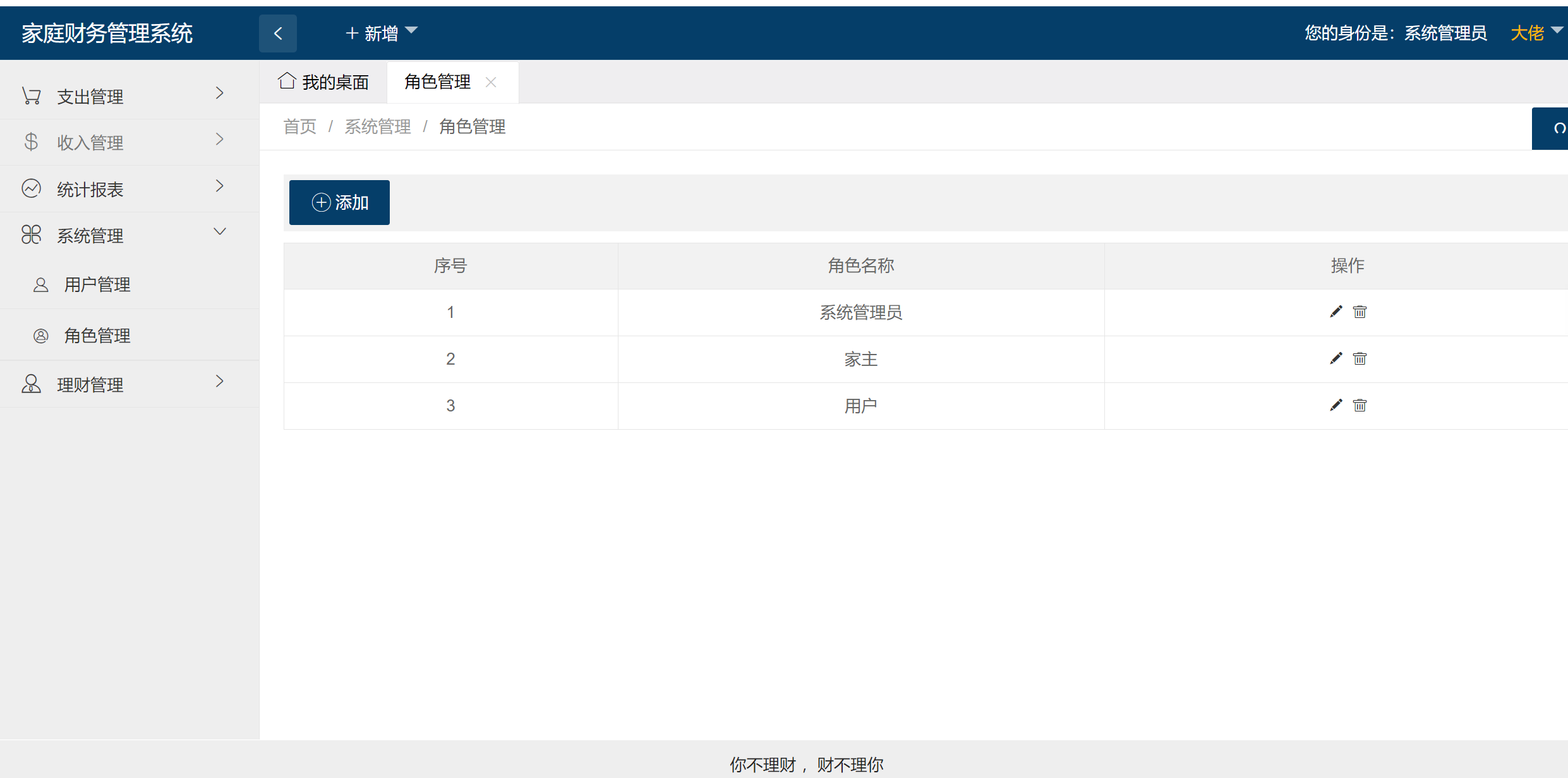The height and width of the screenshot is (778, 1568).
Task: Close the 角色管理 tab
Action: tap(491, 82)
